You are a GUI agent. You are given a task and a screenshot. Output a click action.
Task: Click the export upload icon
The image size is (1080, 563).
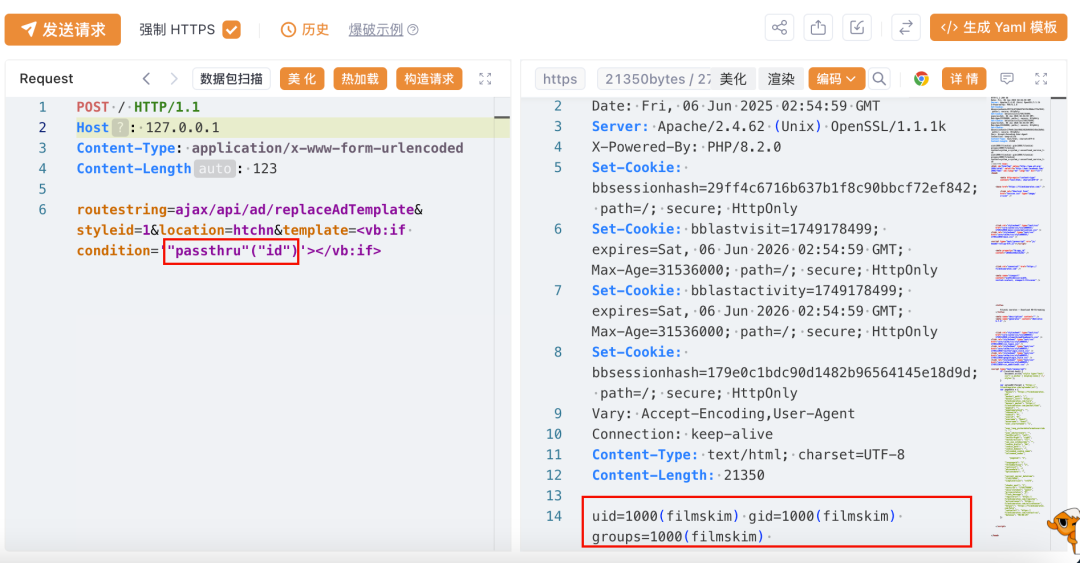click(818, 28)
